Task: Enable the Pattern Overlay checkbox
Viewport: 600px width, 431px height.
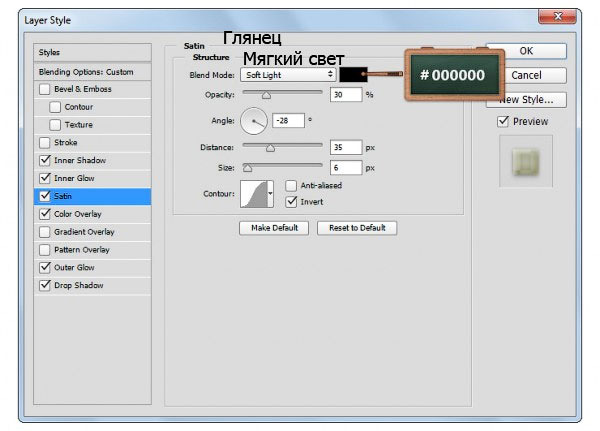Action: pyautogui.click(x=44, y=250)
